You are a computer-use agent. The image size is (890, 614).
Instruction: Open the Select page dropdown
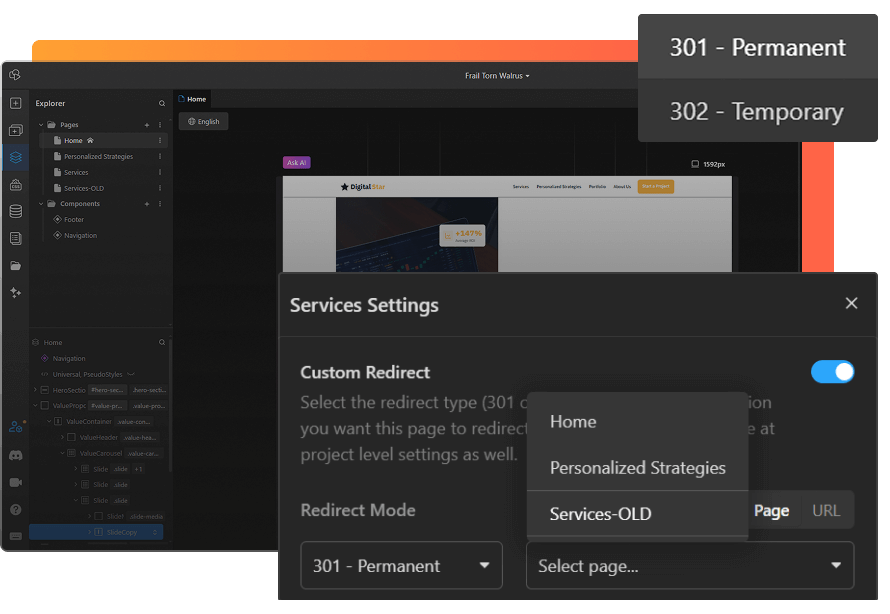click(x=689, y=564)
